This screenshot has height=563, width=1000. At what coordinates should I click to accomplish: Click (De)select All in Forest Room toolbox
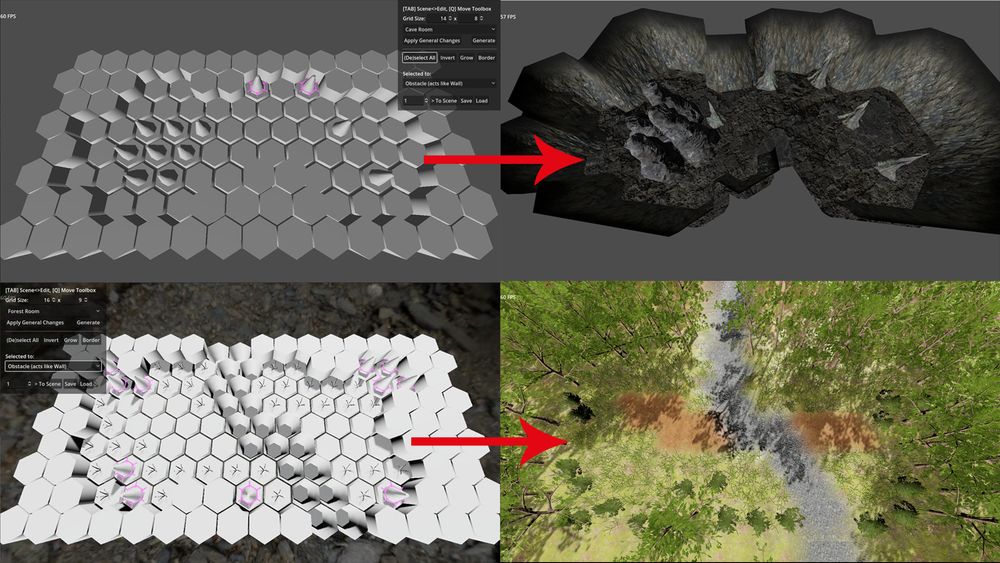[22, 340]
